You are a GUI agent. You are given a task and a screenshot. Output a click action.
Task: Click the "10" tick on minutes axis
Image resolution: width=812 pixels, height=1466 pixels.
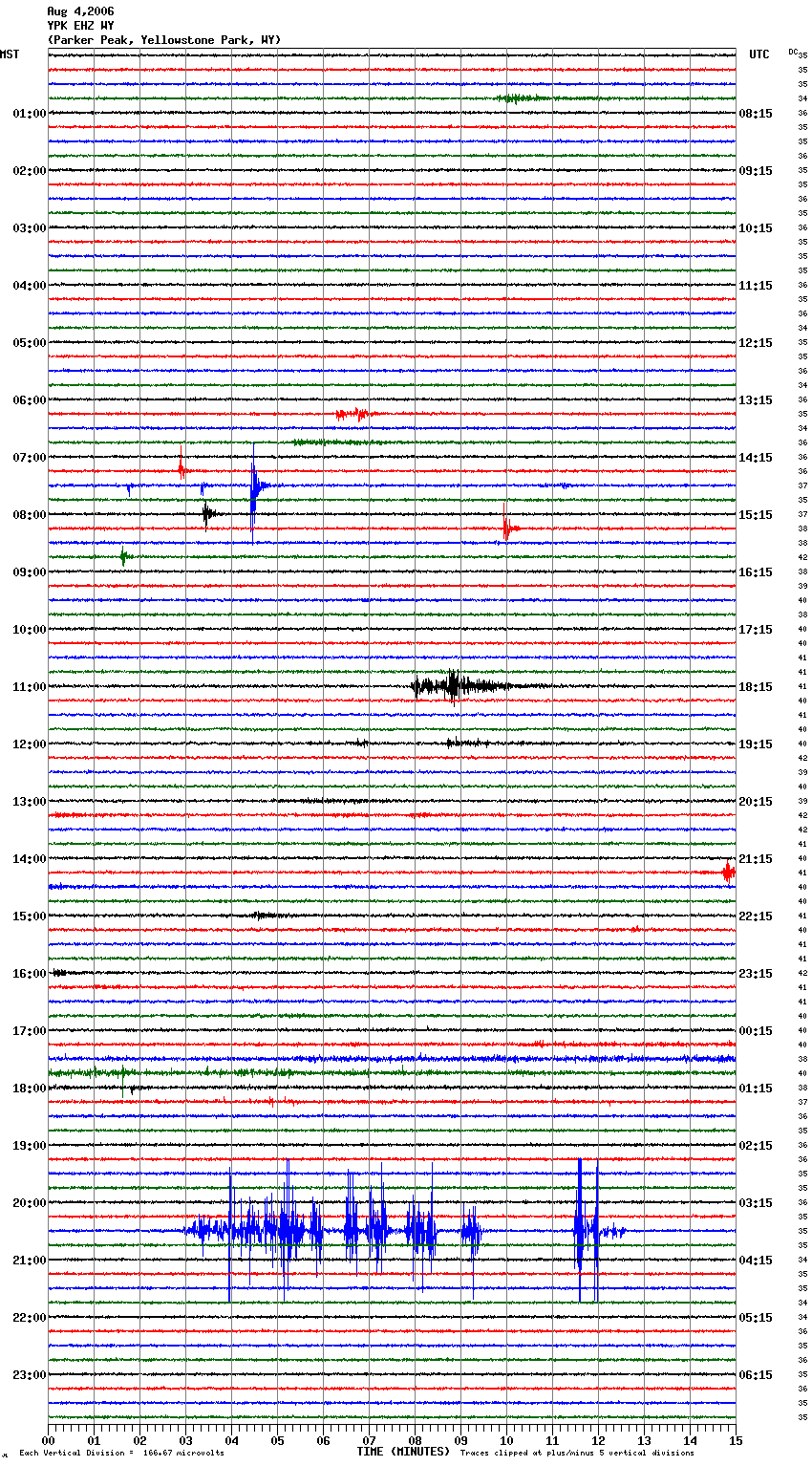506,1440
